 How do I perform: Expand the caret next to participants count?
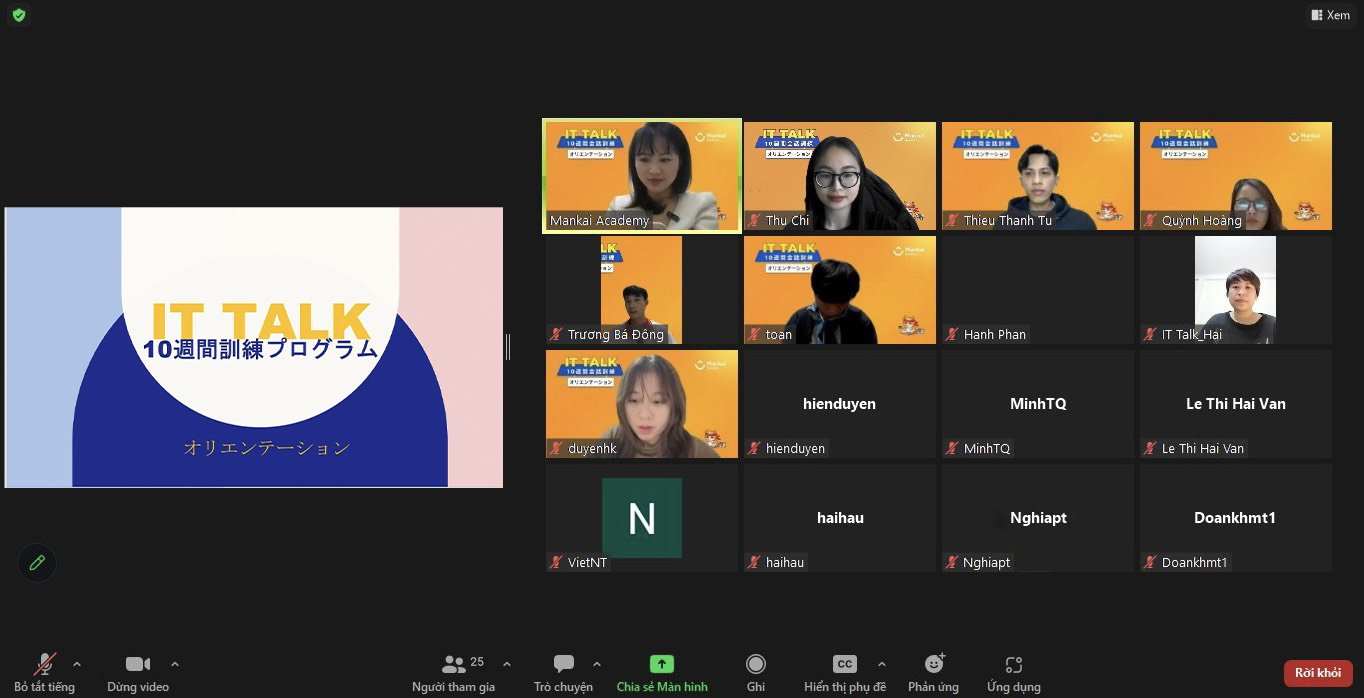pos(506,664)
